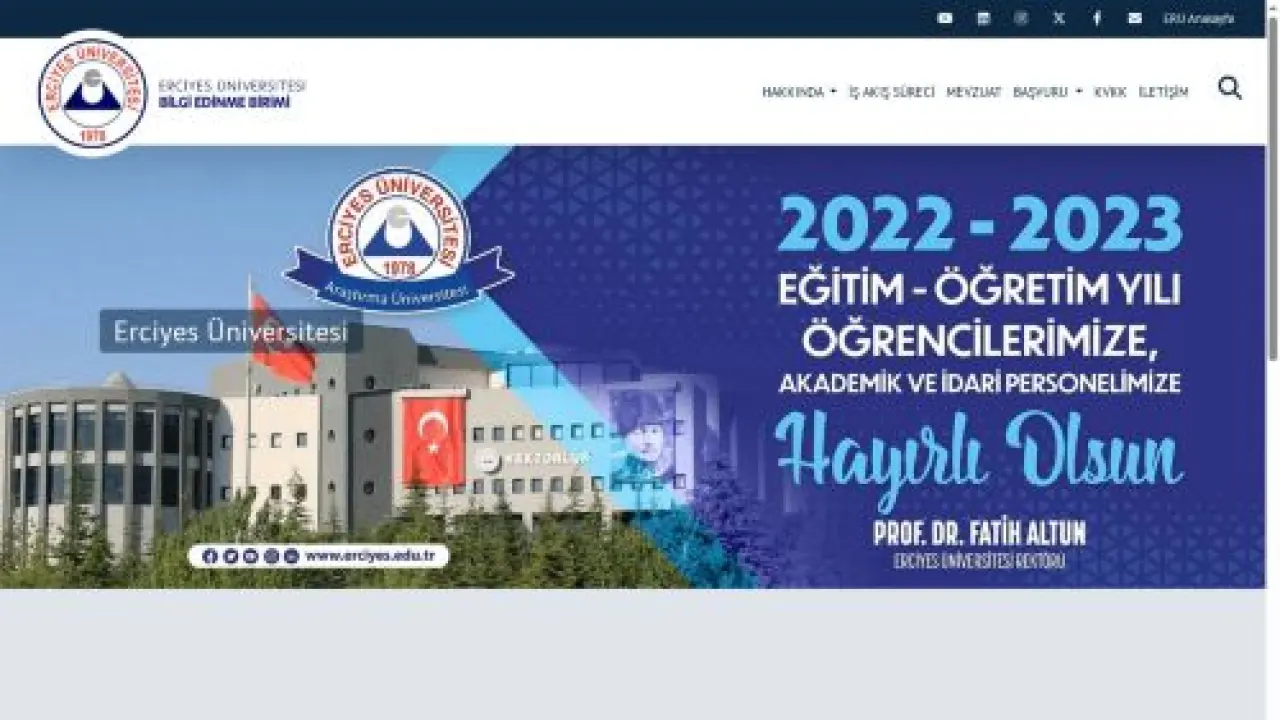Screen dimensions: 1280x720
Task: Expand the BAŞVURU dropdown menu
Action: [1047, 92]
